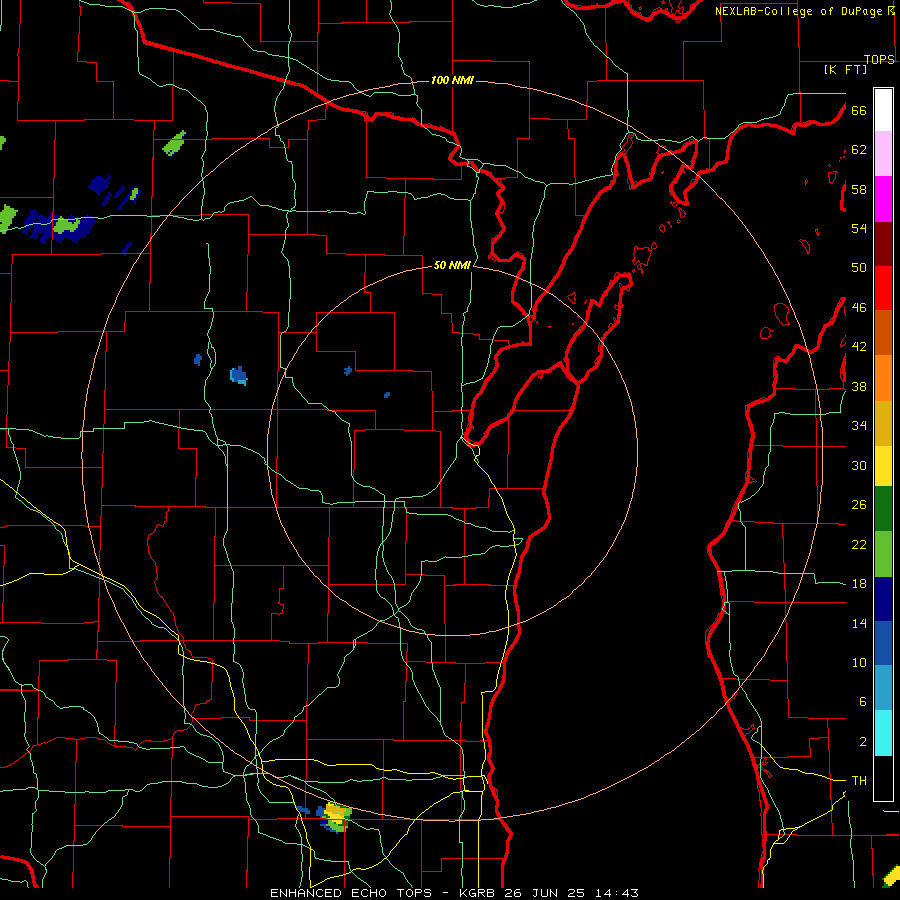Click the green echo in the upper-left area

coord(174,143)
